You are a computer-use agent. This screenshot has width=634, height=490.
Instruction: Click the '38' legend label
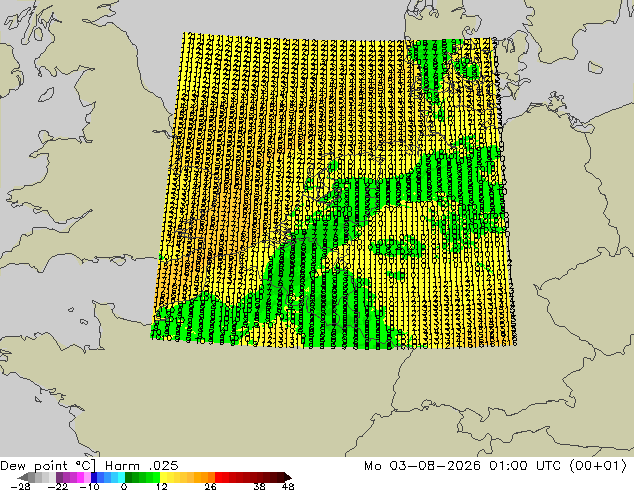[260, 486]
